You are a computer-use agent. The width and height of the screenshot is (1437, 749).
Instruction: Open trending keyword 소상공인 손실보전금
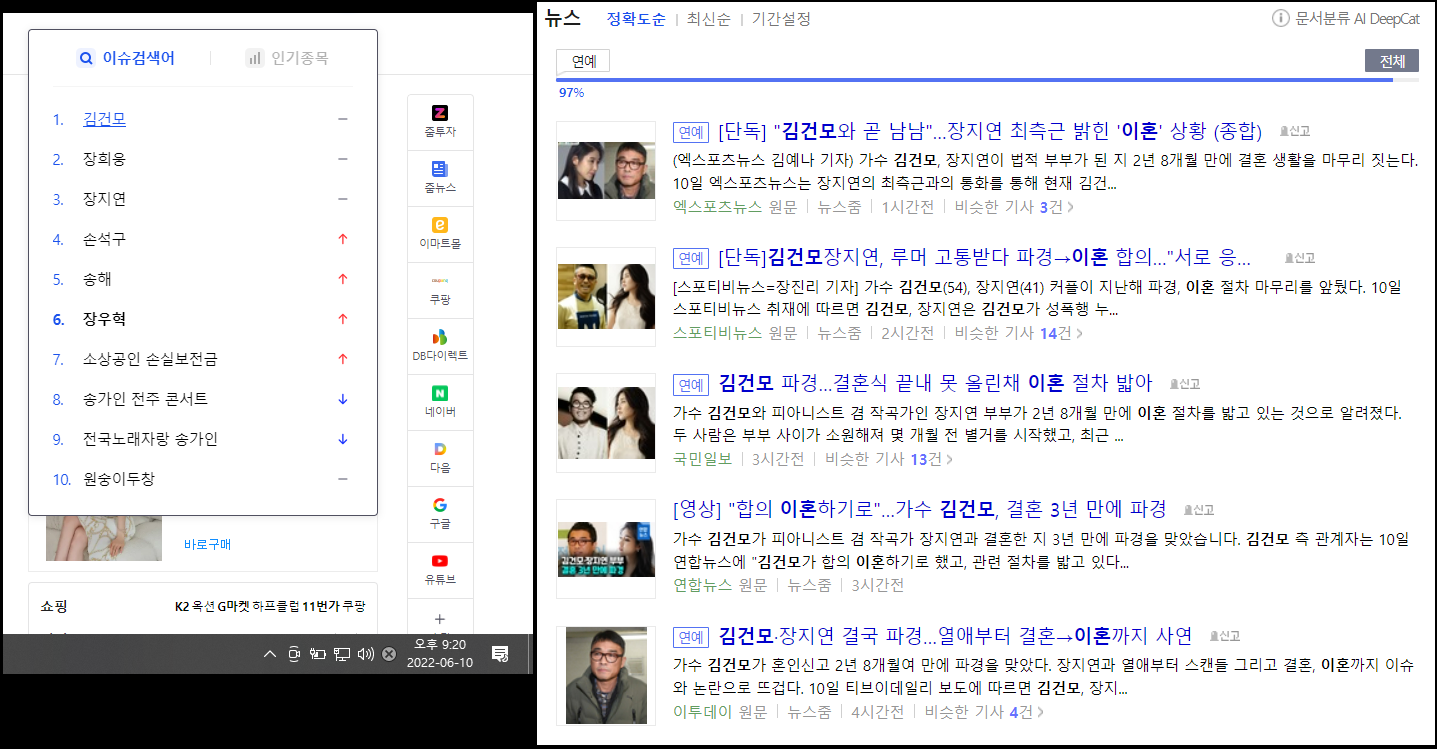click(x=150, y=359)
